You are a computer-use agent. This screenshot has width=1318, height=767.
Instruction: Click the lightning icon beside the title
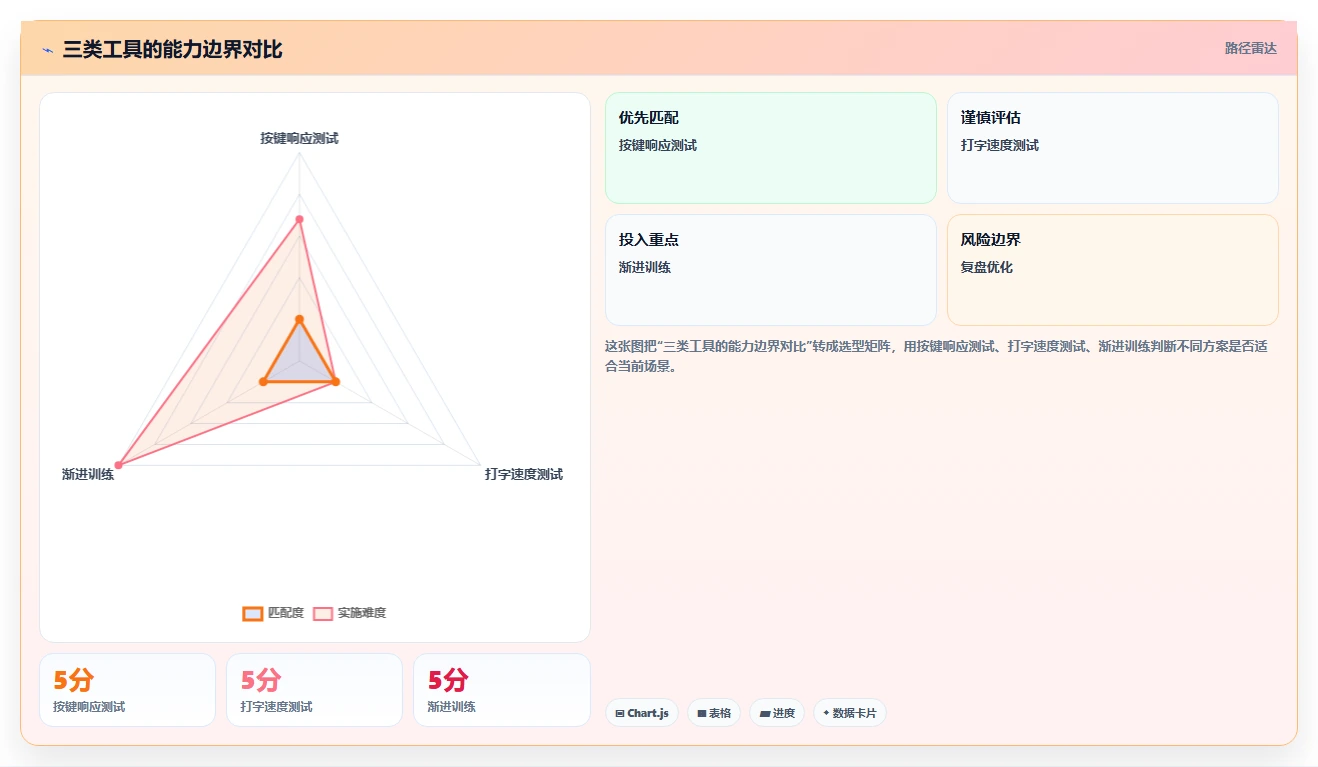[47, 49]
